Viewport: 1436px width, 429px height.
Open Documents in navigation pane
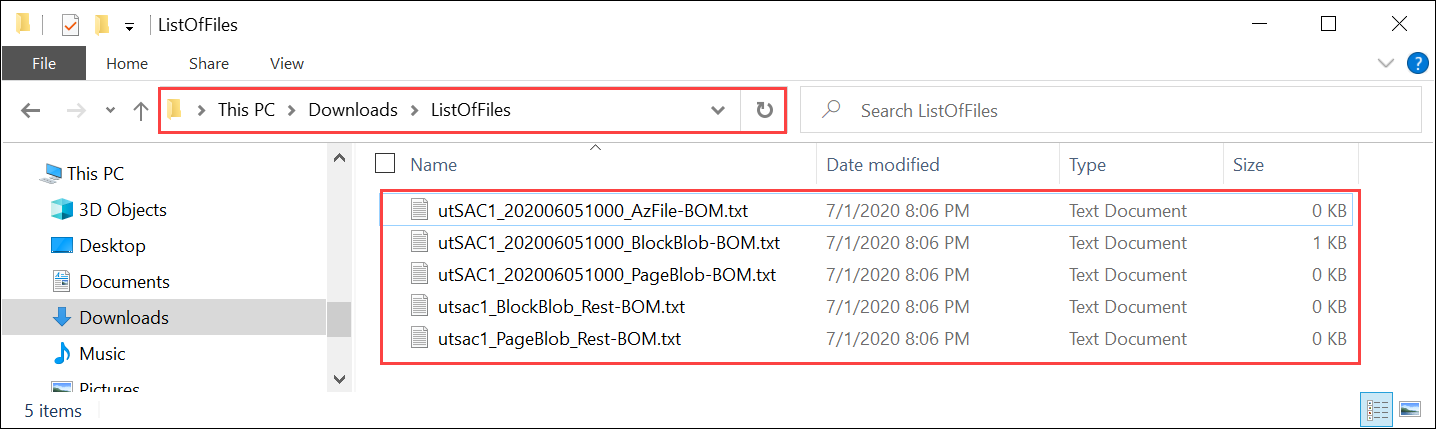coord(124,282)
